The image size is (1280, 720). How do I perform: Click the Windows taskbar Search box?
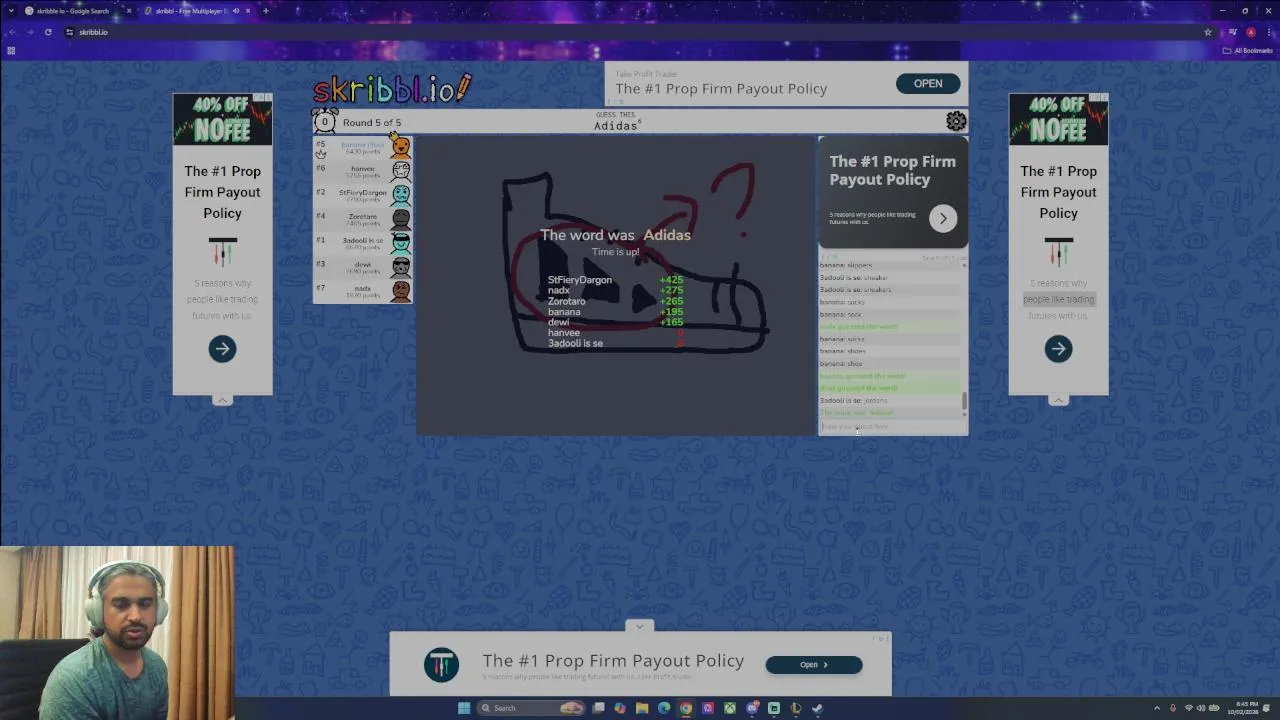[530, 708]
